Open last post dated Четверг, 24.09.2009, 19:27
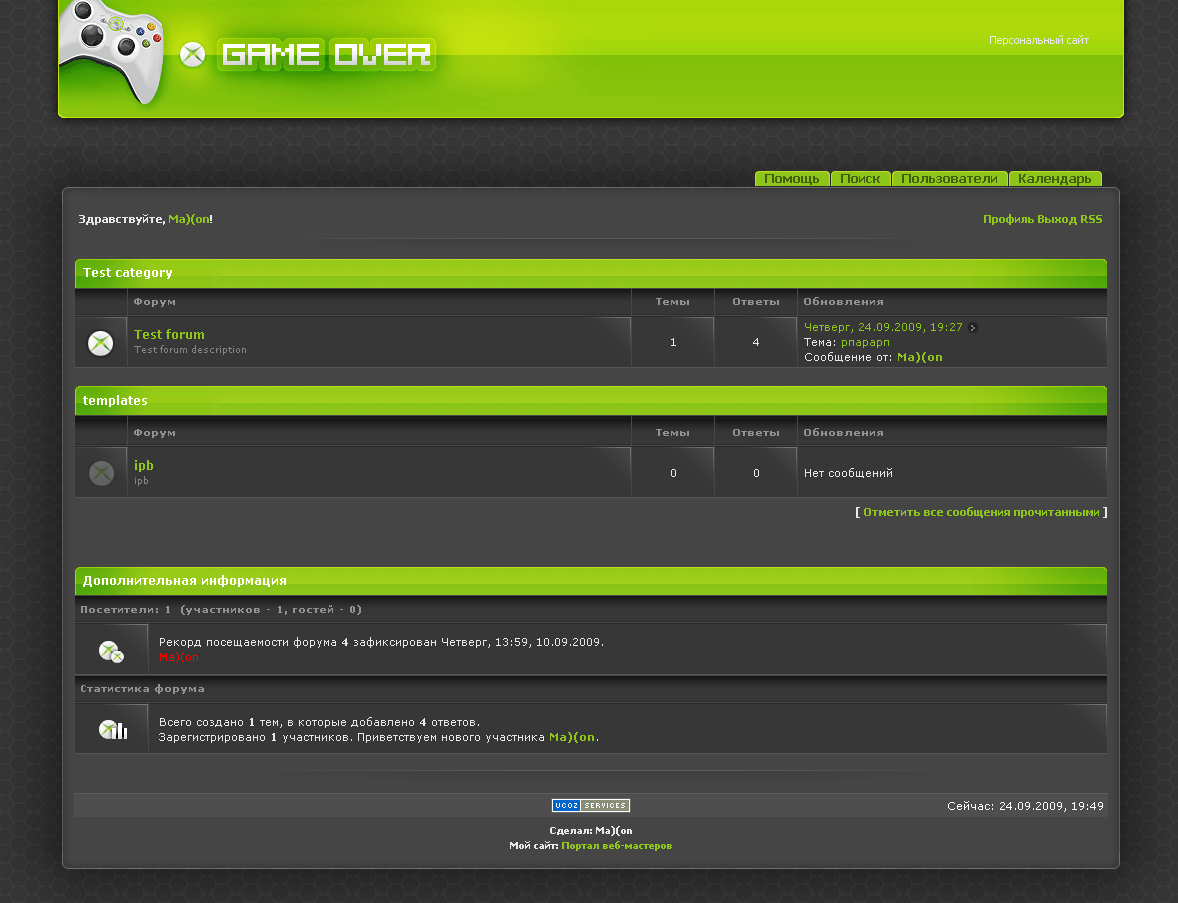The height and width of the screenshot is (903, 1178). pyautogui.click(x=883, y=328)
